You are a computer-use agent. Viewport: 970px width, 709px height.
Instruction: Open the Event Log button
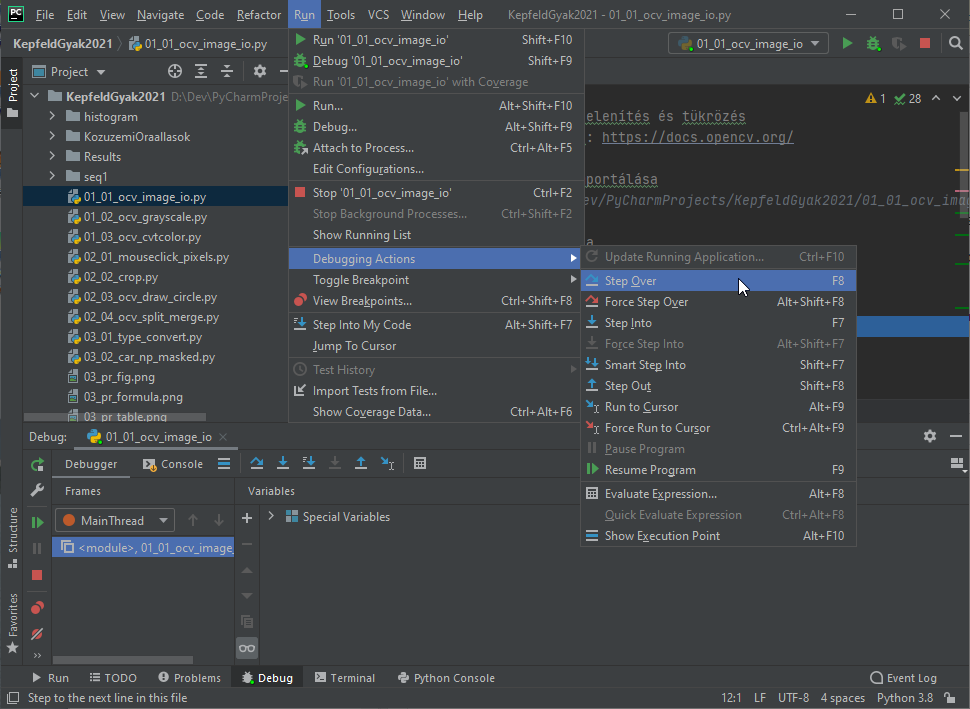coord(903,678)
